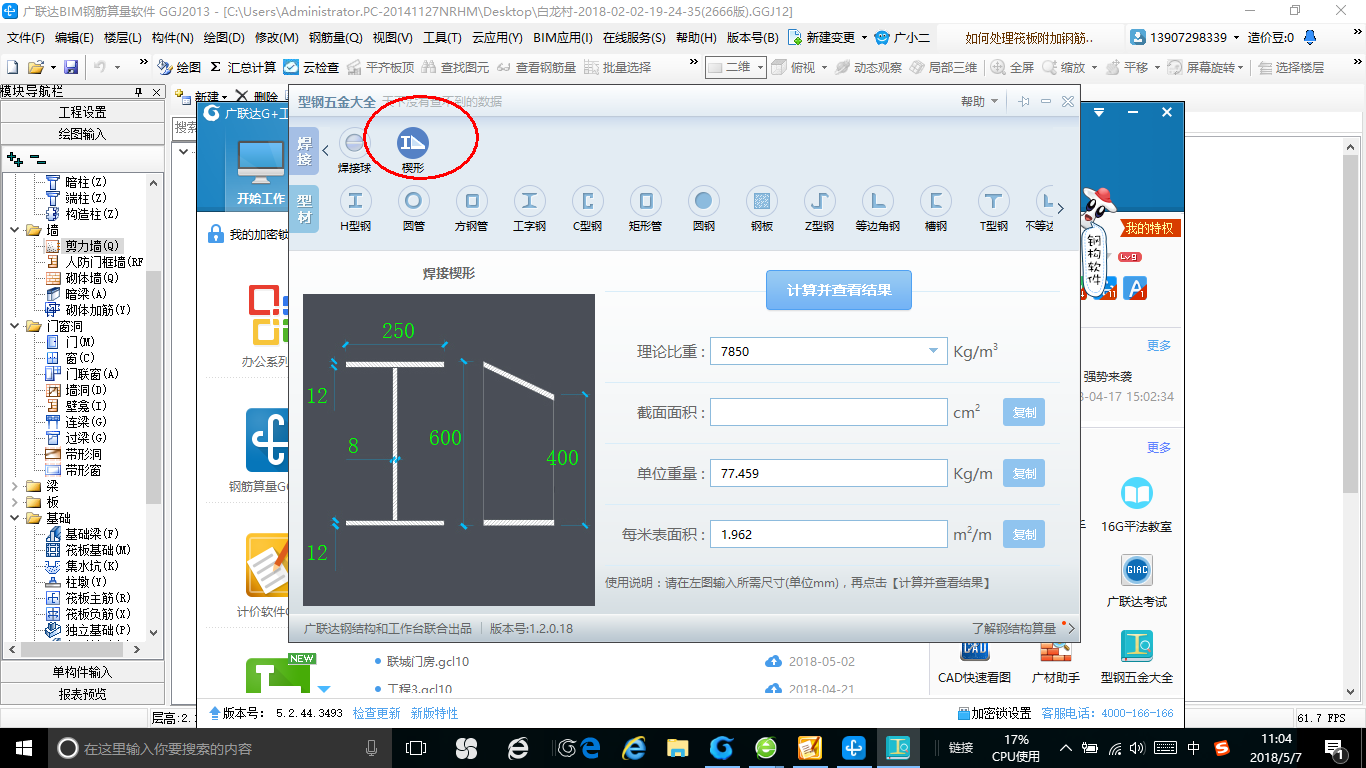Click 局部三维 partial 3D tool
The width and height of the screenshot is (1366, 768).
[x=943, y=67]
